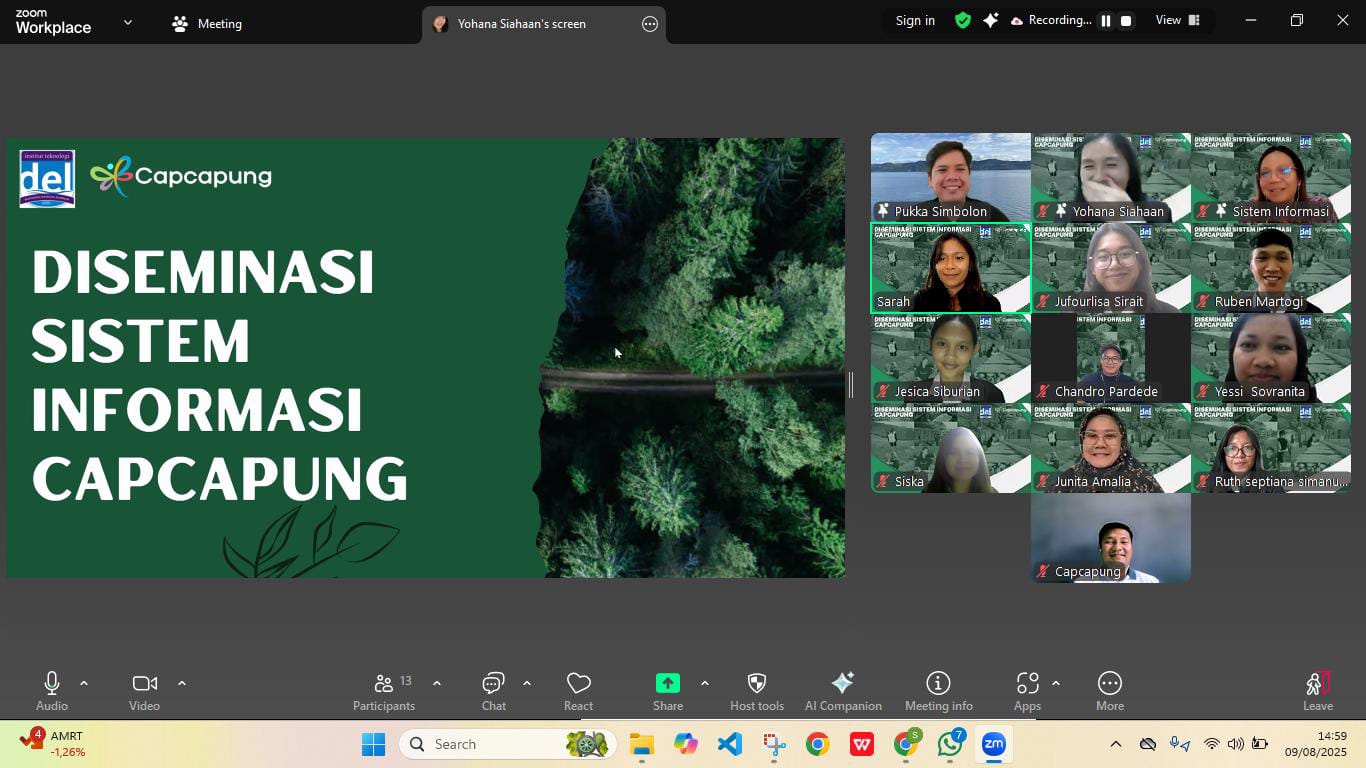Select Yessi Sovranita's video thumbnail

[1271, 358]
